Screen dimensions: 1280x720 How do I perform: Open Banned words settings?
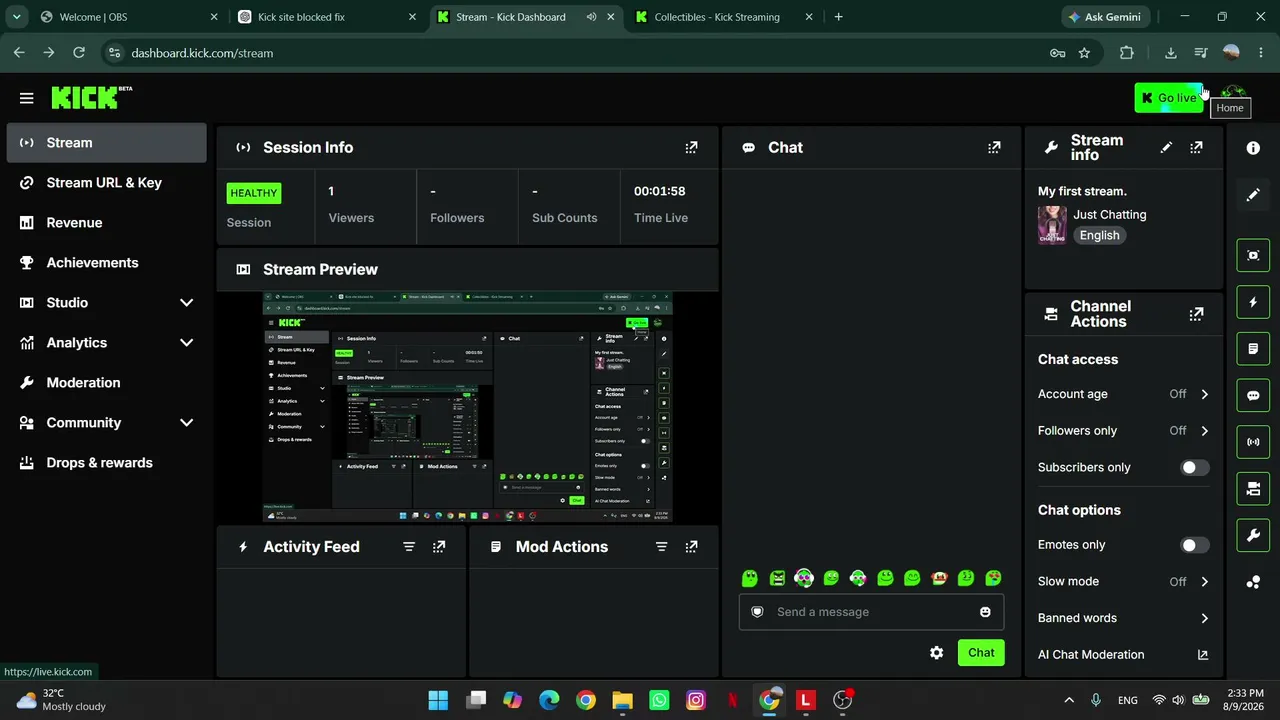click(1123, 618)
